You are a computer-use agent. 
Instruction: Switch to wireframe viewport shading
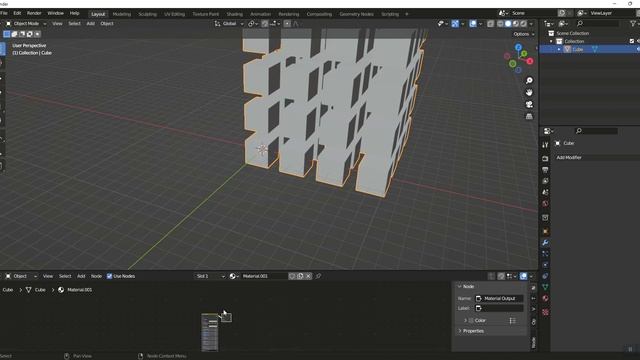click(500, 24)
